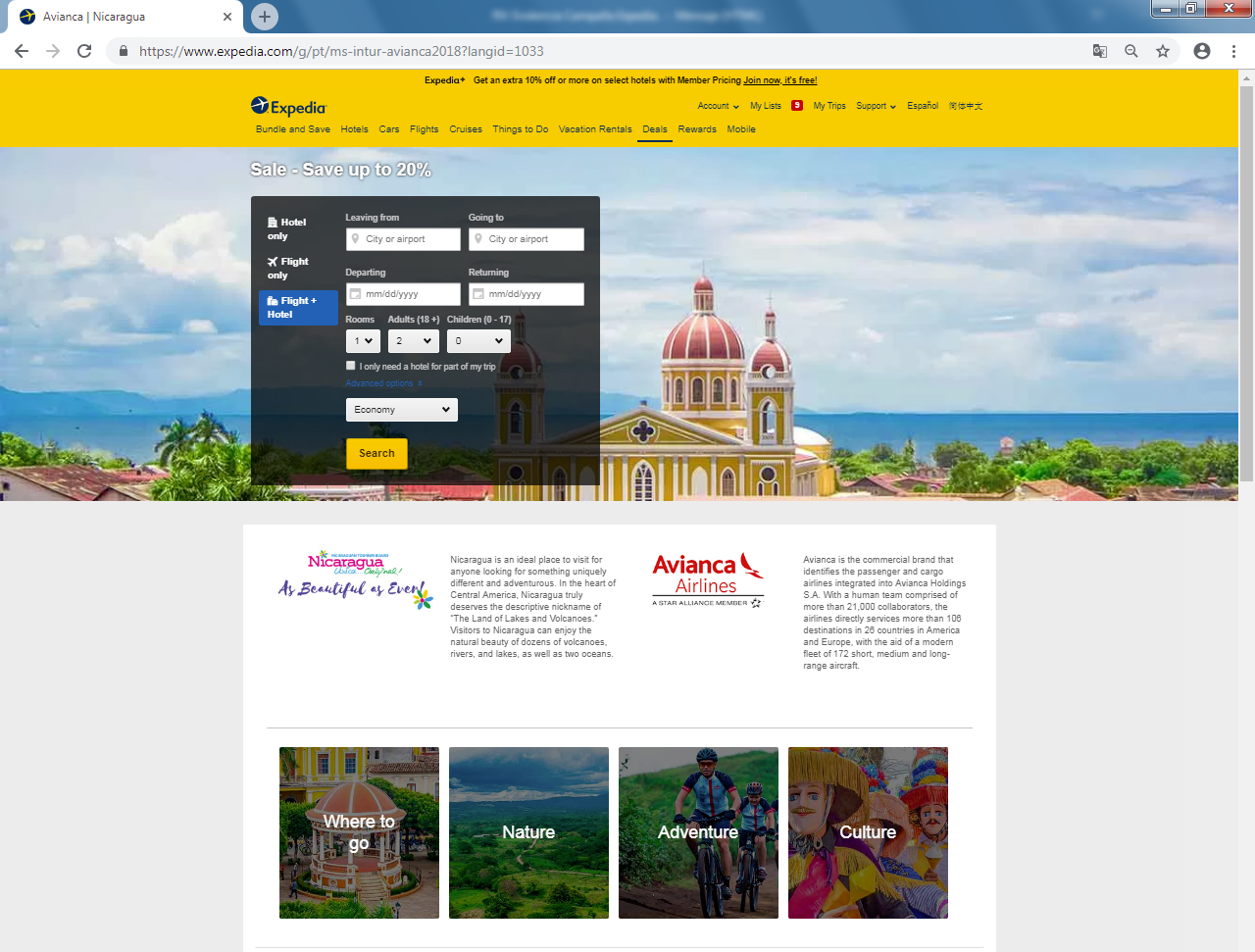Open the Rewards navigation item

click(x=697, y=129)
